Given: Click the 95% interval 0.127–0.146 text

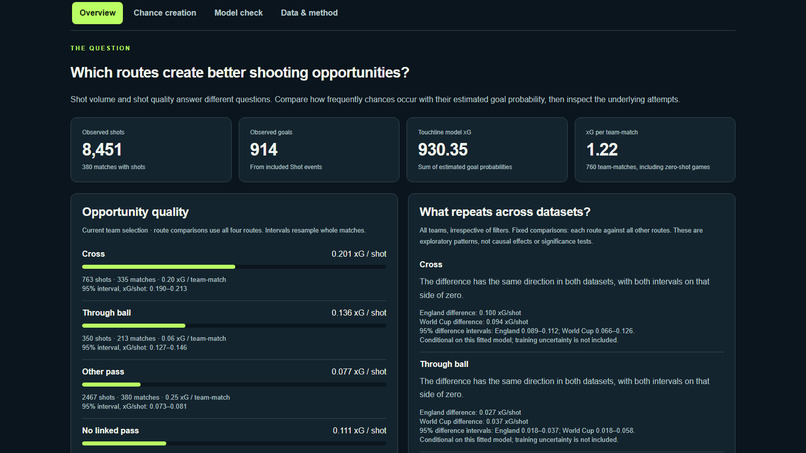Looking at the screenshot, I should pos(134,348).
